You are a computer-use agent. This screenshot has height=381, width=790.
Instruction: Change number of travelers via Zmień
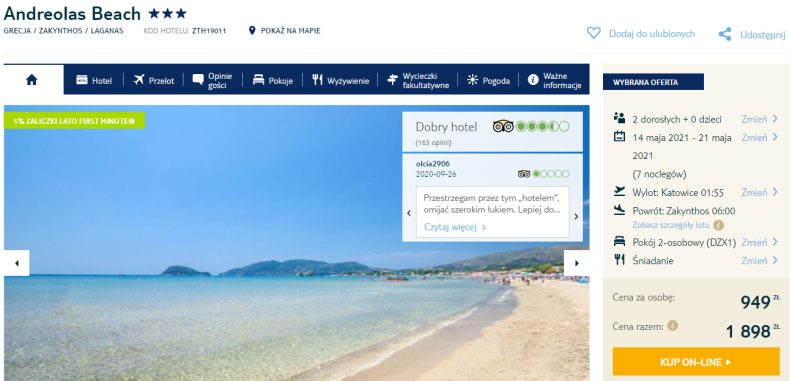tap(759, 119)
